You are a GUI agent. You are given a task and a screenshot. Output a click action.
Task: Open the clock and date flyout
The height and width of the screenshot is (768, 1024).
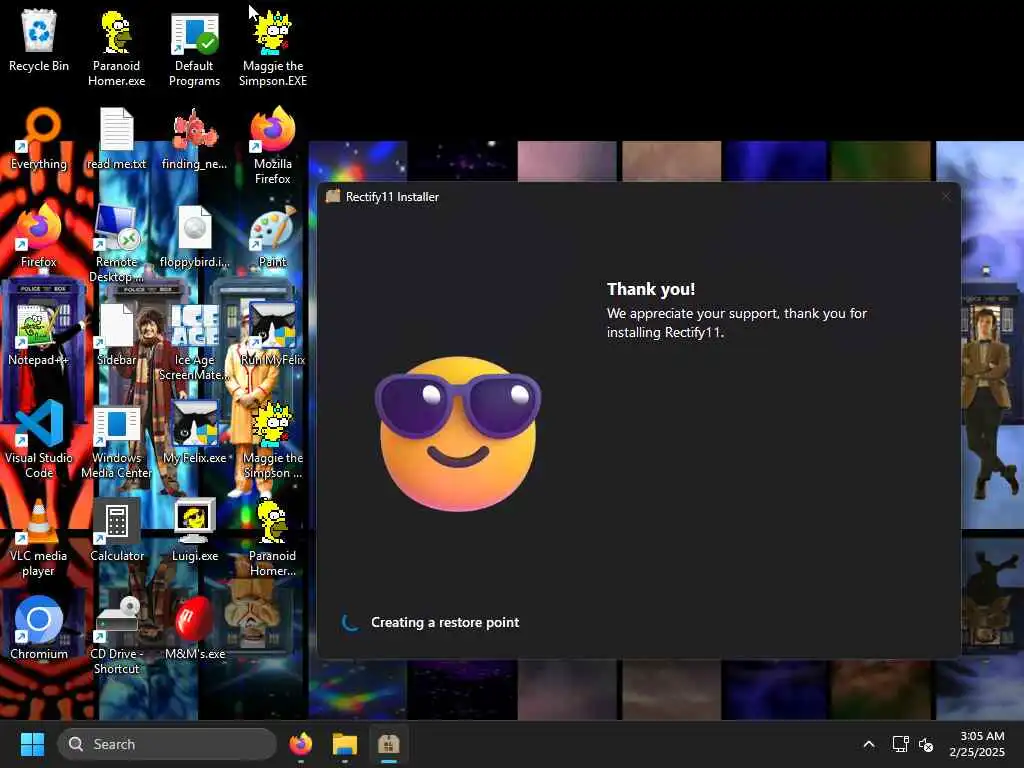pos(977,744)
